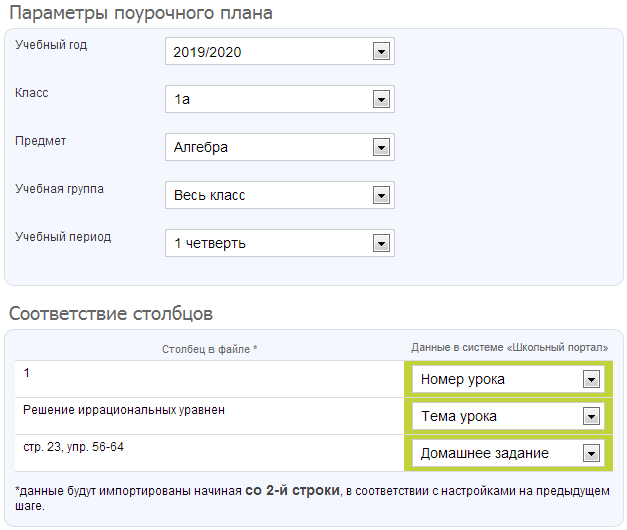Select the Учебный период field label
This screenshot has width=627, height=530.
(64, 237)
